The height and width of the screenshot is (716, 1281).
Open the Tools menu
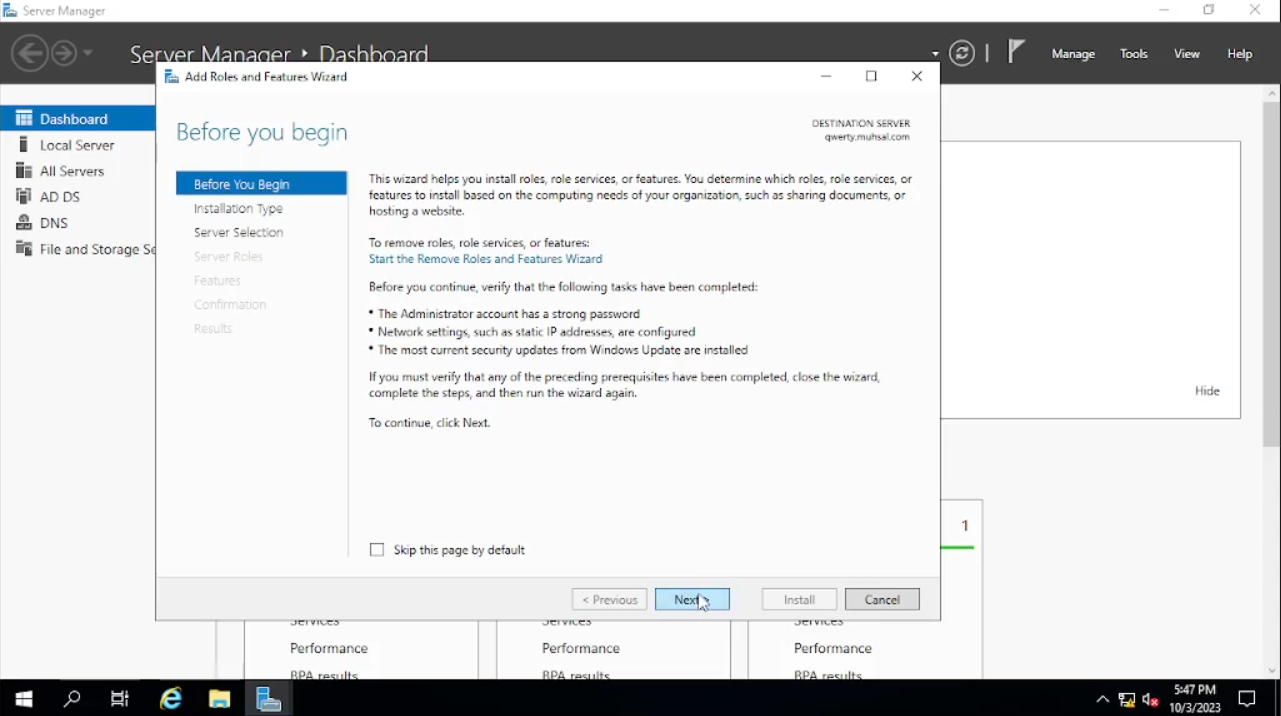(x=1134, y=54)
